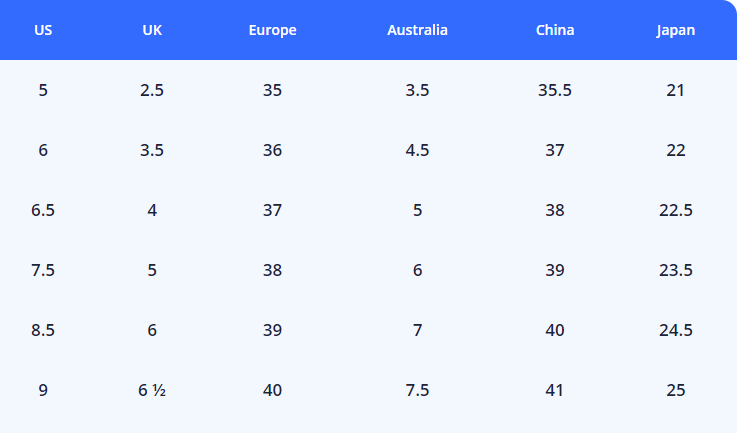Click the Europe column header
Screen dimensions: 742x433
(x=273, y=30)
